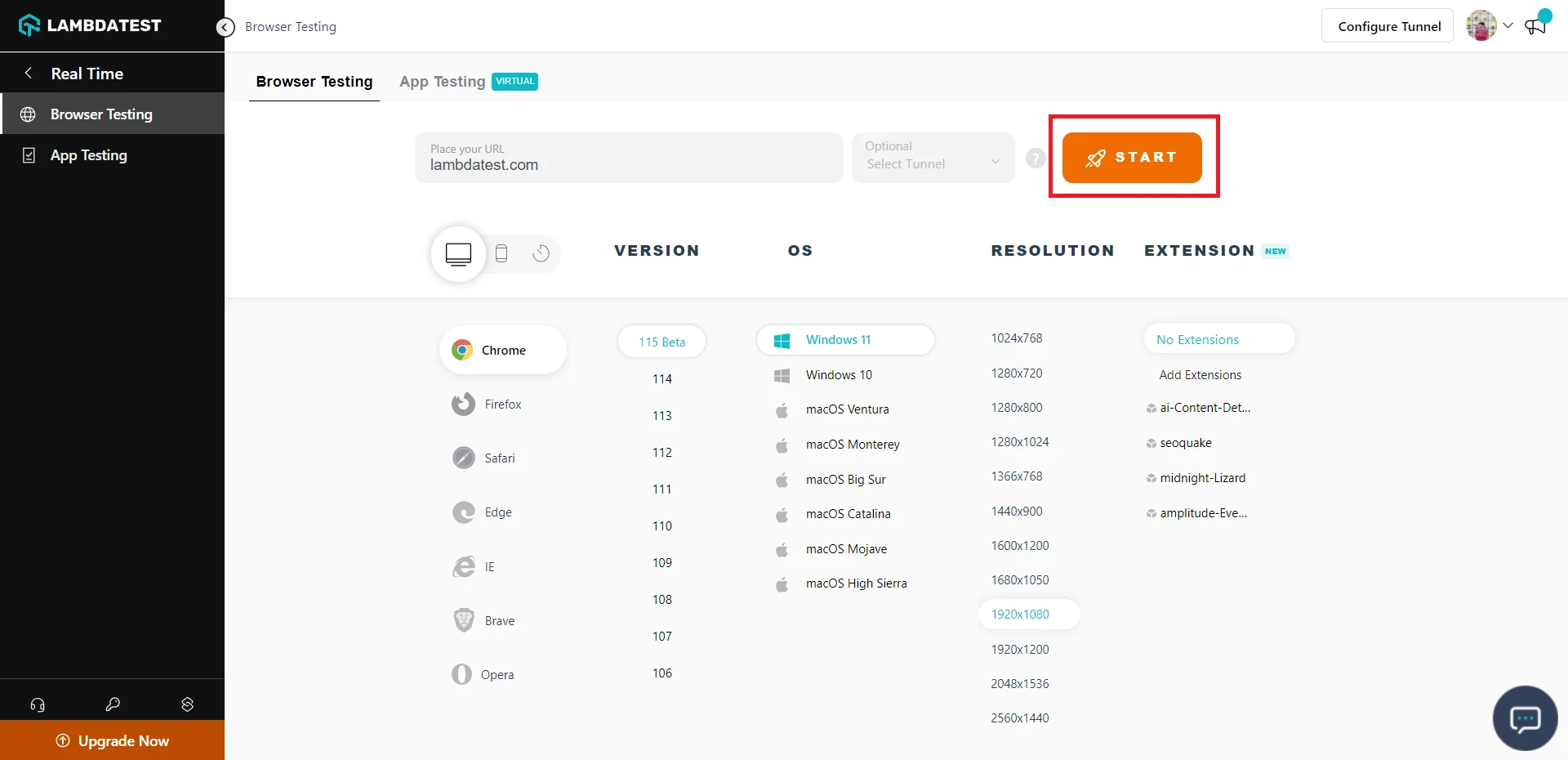Click the integrations icon in sidebar footer

[x=187, y=704]
